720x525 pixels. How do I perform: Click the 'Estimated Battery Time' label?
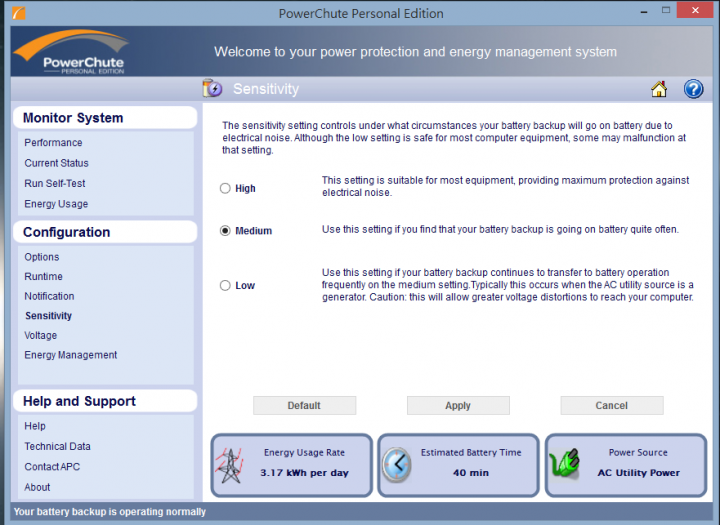471,452
